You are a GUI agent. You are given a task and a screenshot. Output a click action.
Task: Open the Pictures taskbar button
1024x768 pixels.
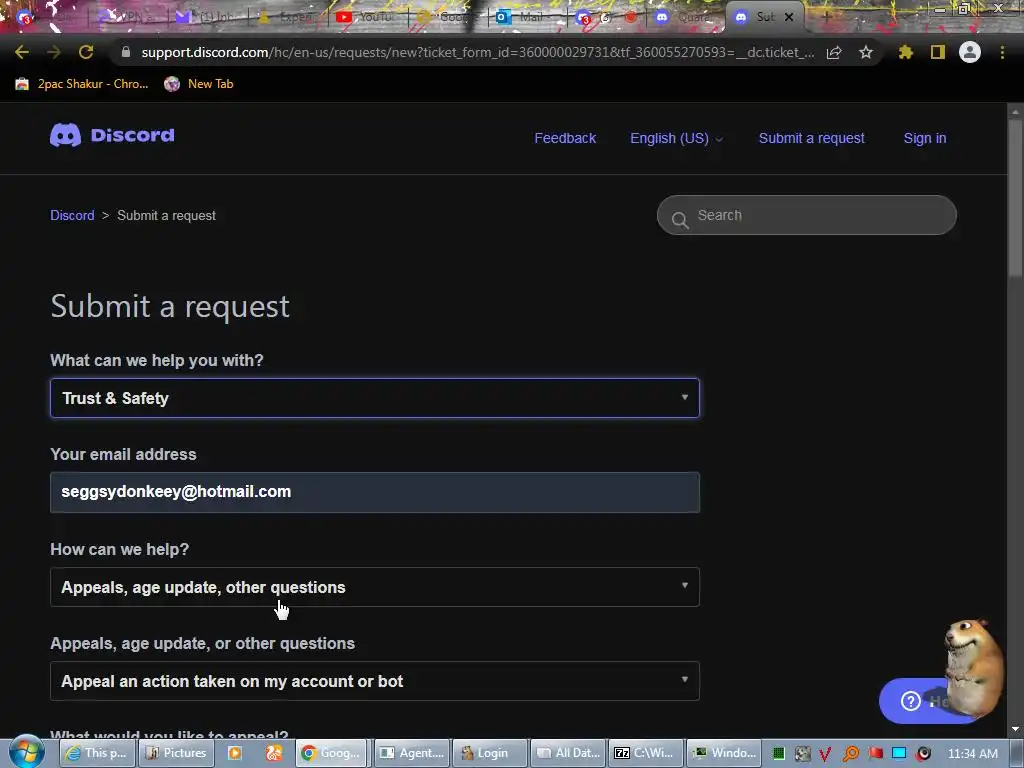click(x=176, y=753)
